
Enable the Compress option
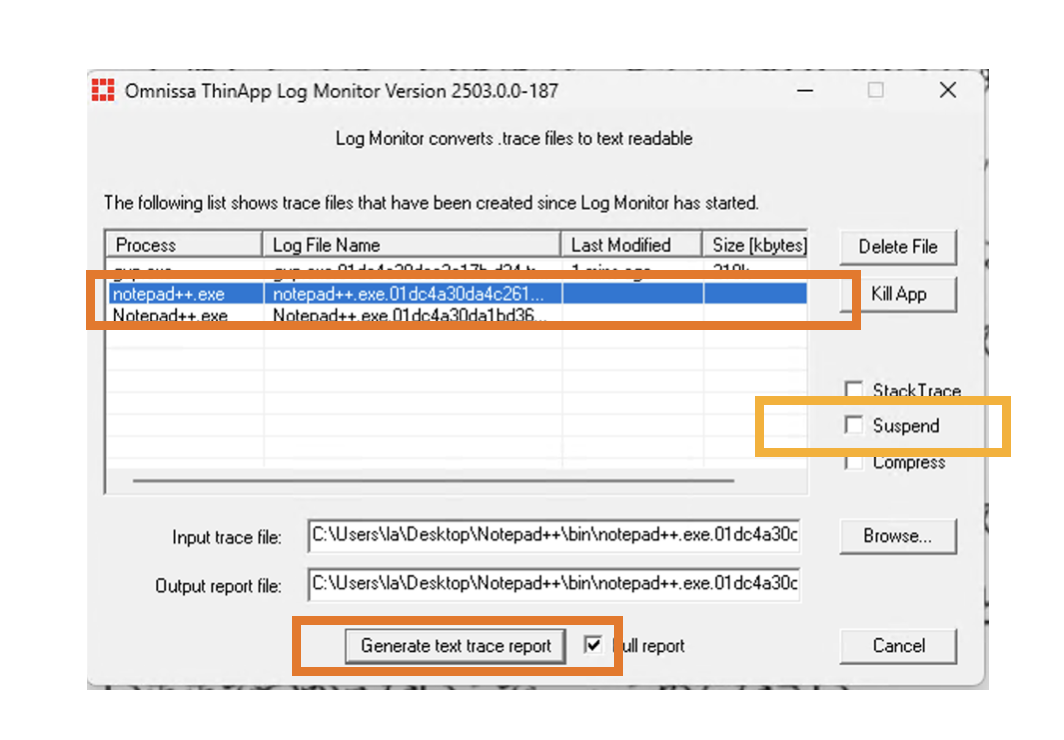pos(855,461)
